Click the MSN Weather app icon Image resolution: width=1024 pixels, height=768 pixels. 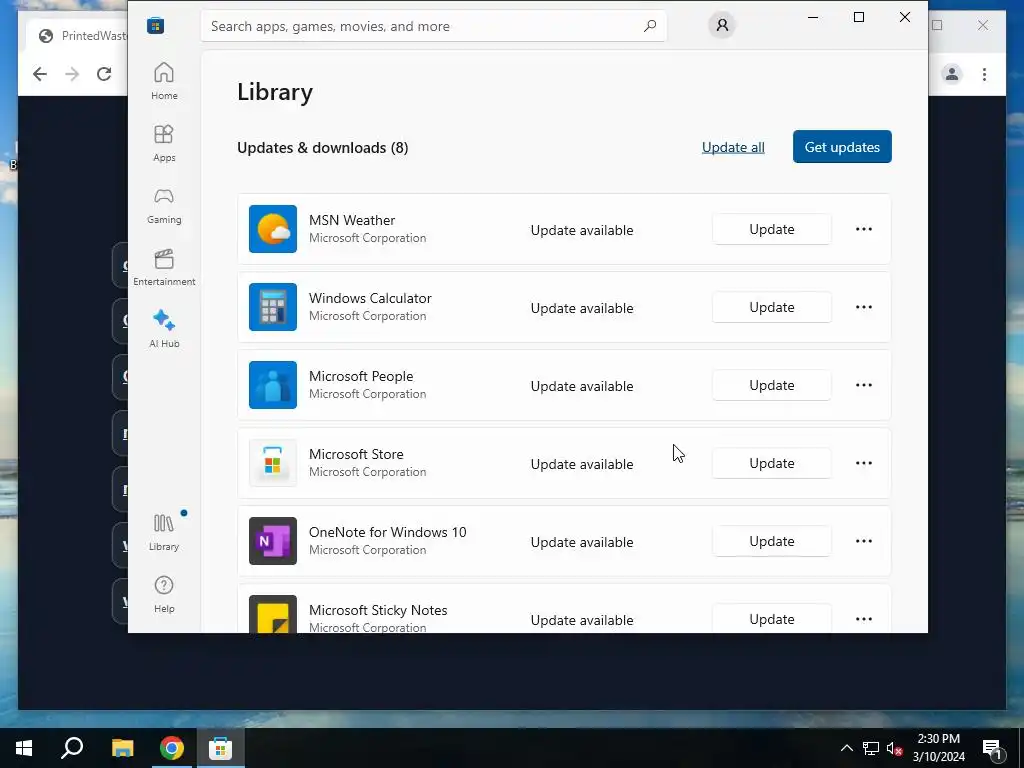tap(273, 229)
